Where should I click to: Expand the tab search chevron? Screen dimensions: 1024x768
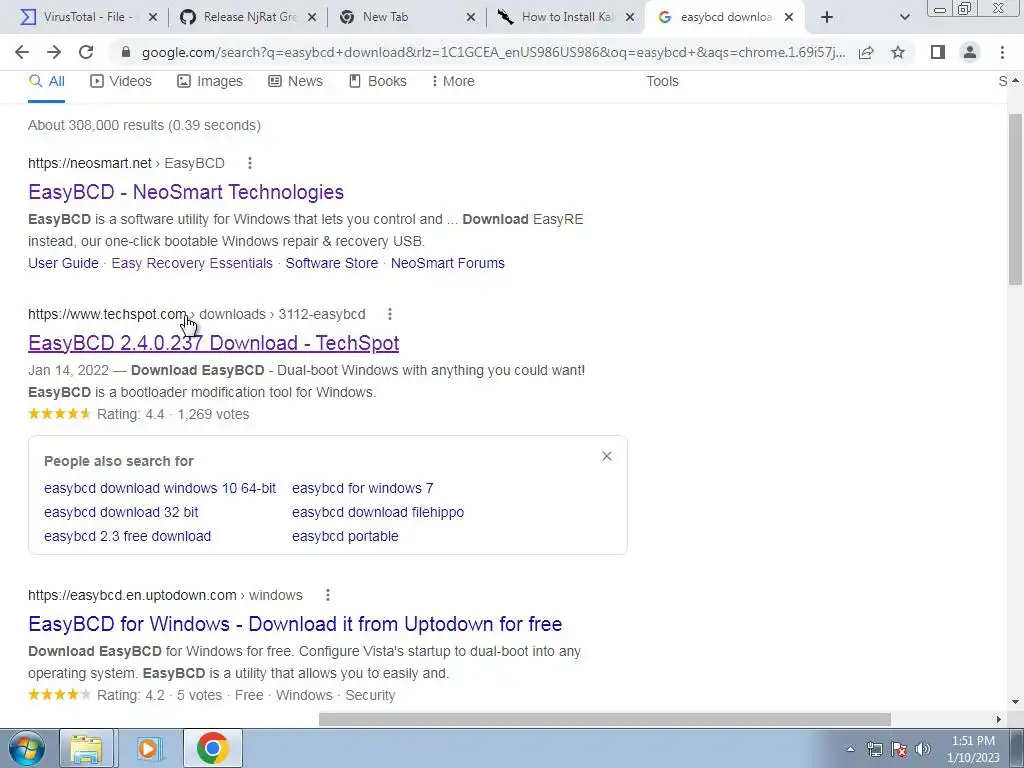tap(904, 18)
